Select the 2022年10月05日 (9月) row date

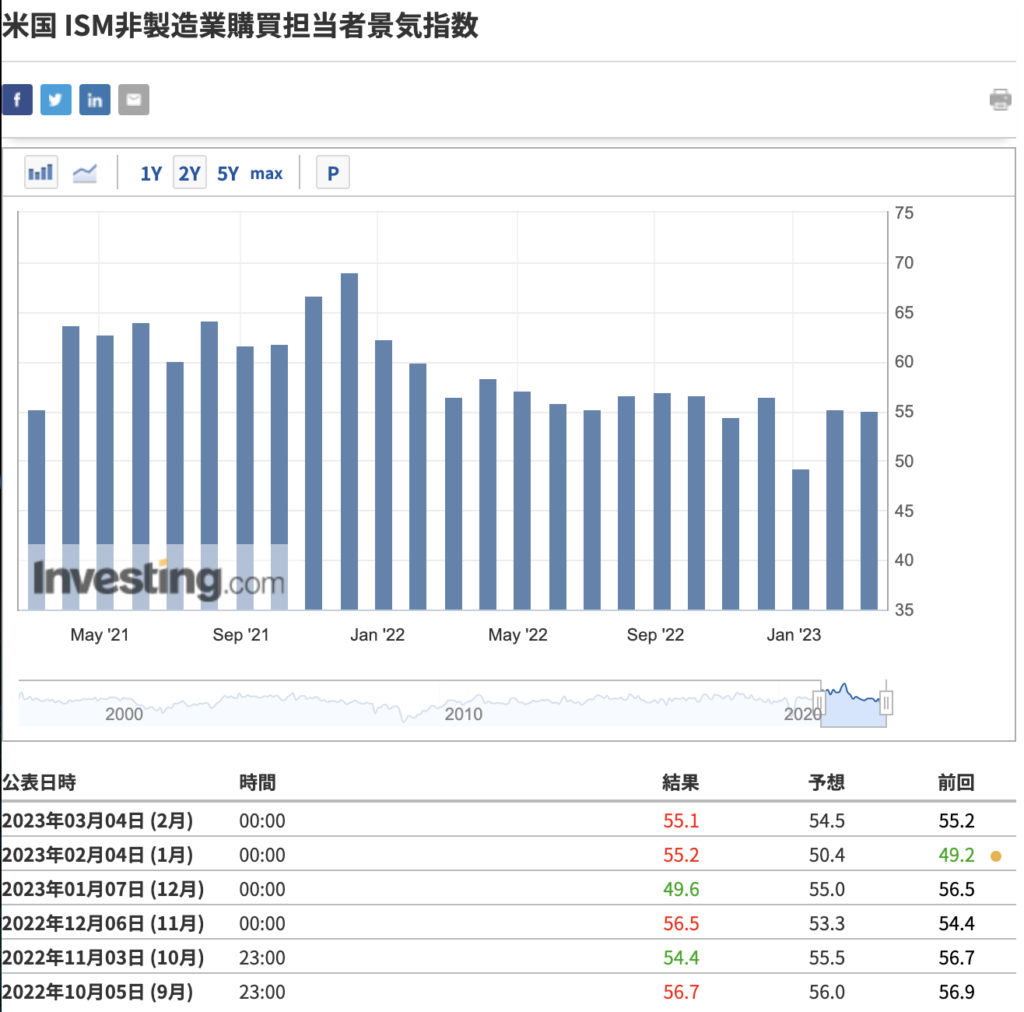pyautogui.click(x=97, y=992)
